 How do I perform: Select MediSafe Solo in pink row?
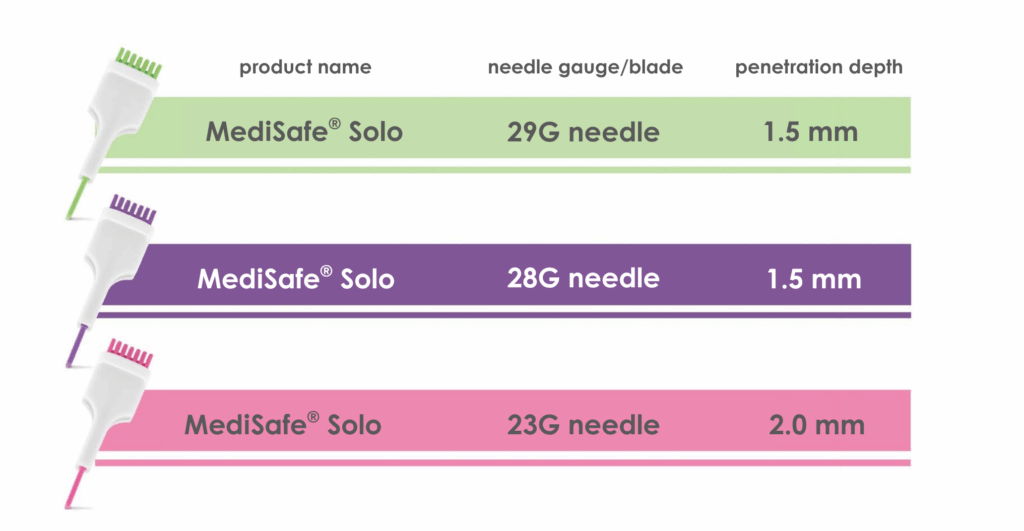tap(283, 423)
